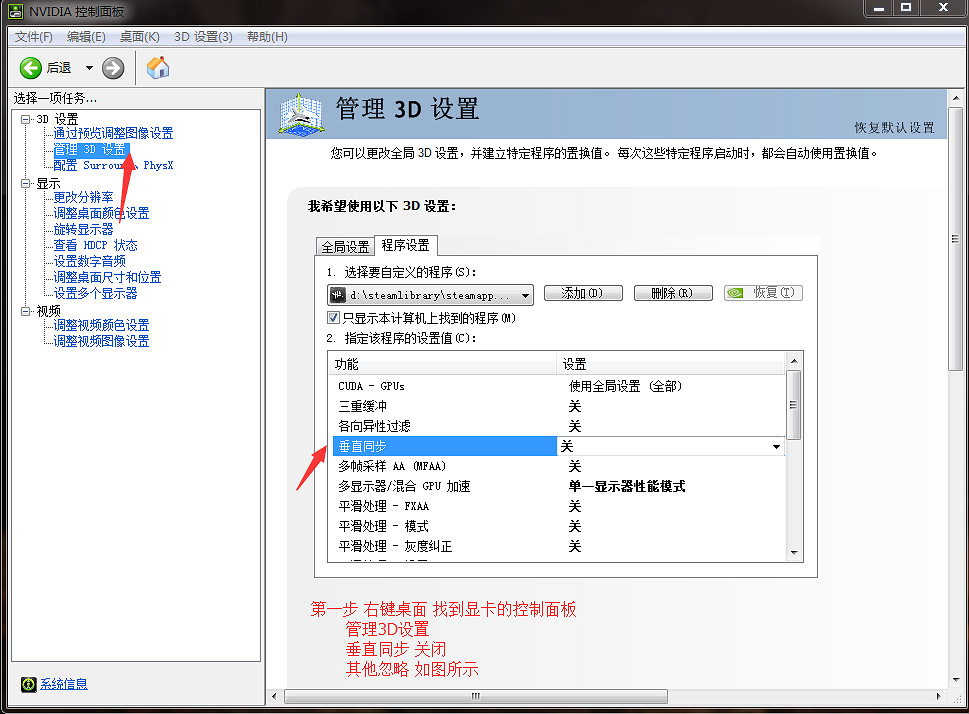The width and height of the screenshot is (969, 714).
Task: Click the green Back arrow icon
Action: coord(31,68)
